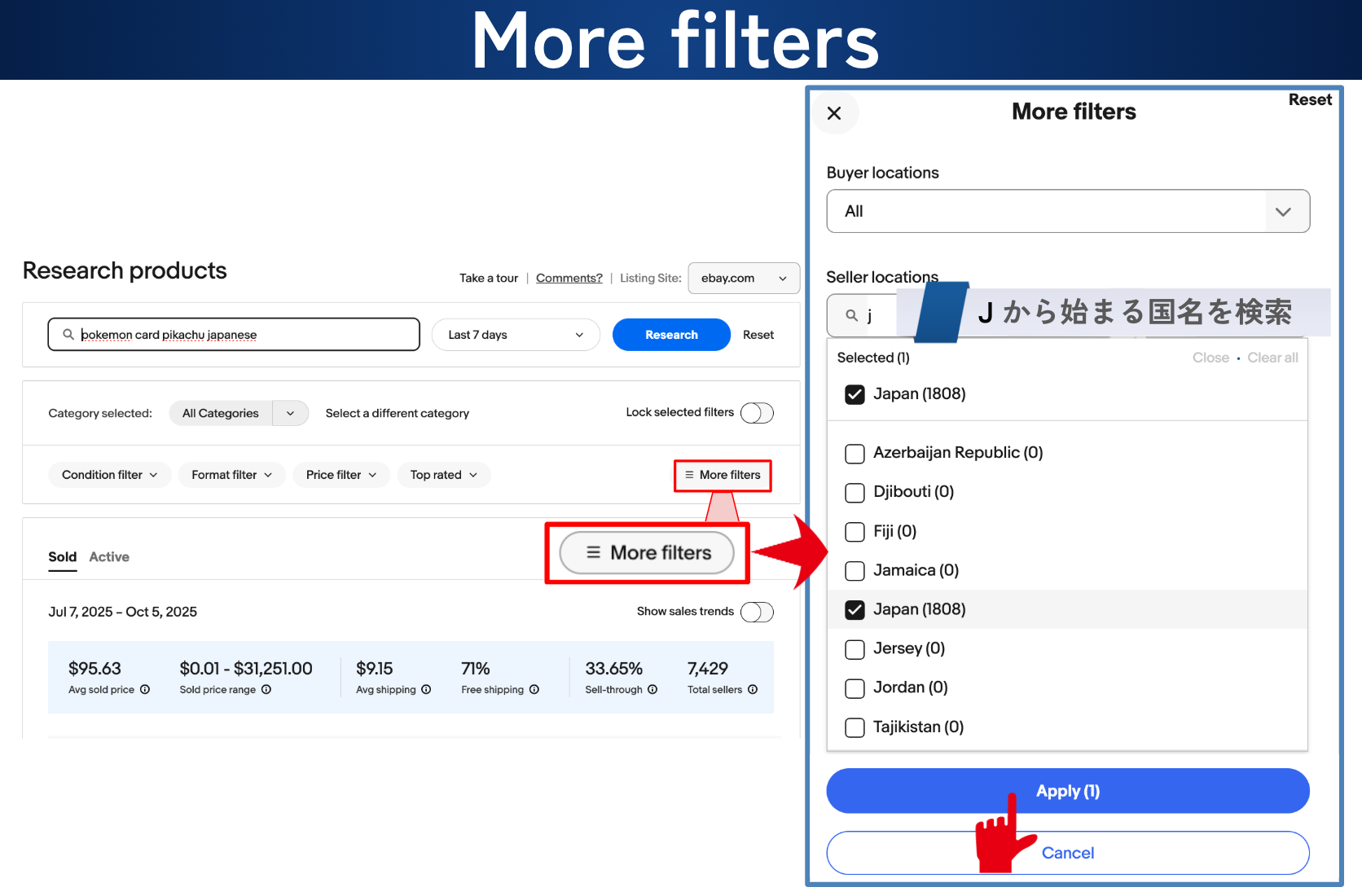
Task: Select the Sold tab
Action: click(x=62, y=557)
